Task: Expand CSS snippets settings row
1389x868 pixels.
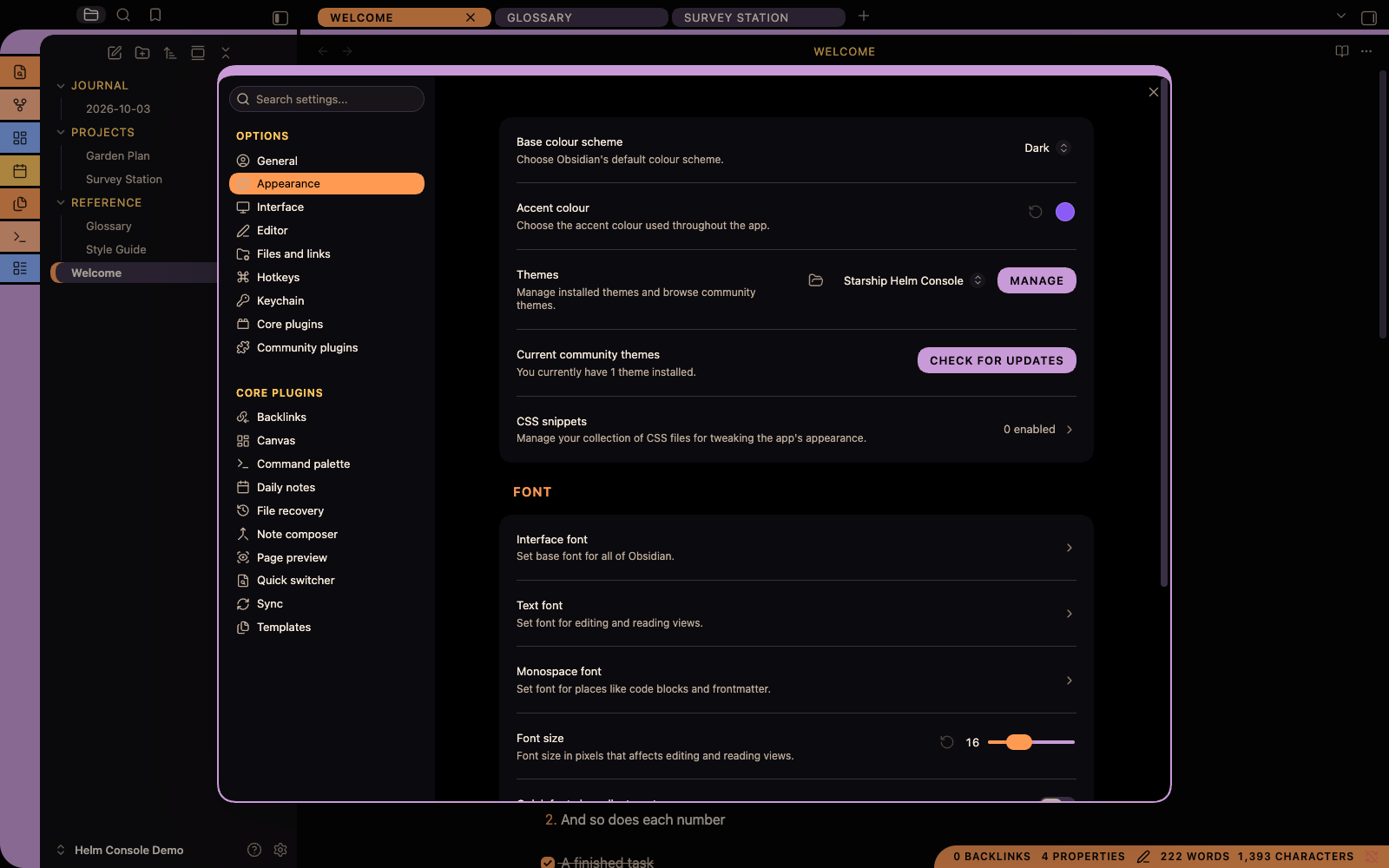Action: click(796, 430)
